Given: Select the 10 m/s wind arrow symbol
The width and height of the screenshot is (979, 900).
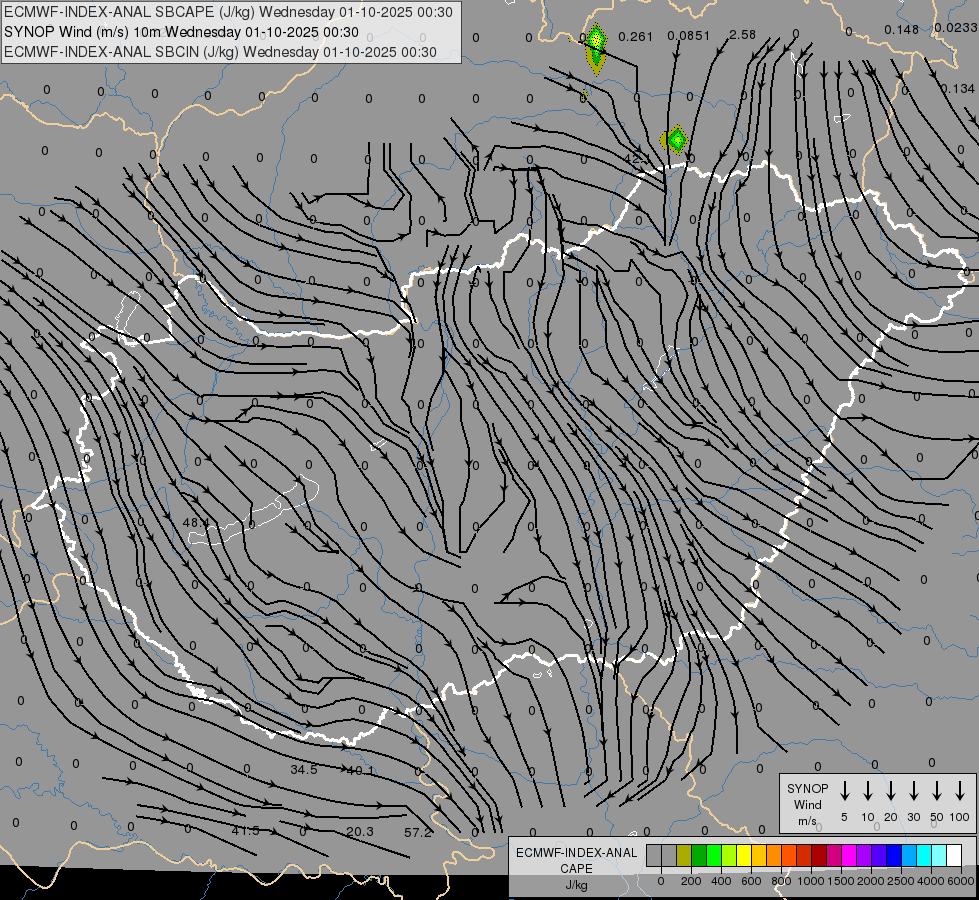Looking at the screenshot, I should coord(868,791).
